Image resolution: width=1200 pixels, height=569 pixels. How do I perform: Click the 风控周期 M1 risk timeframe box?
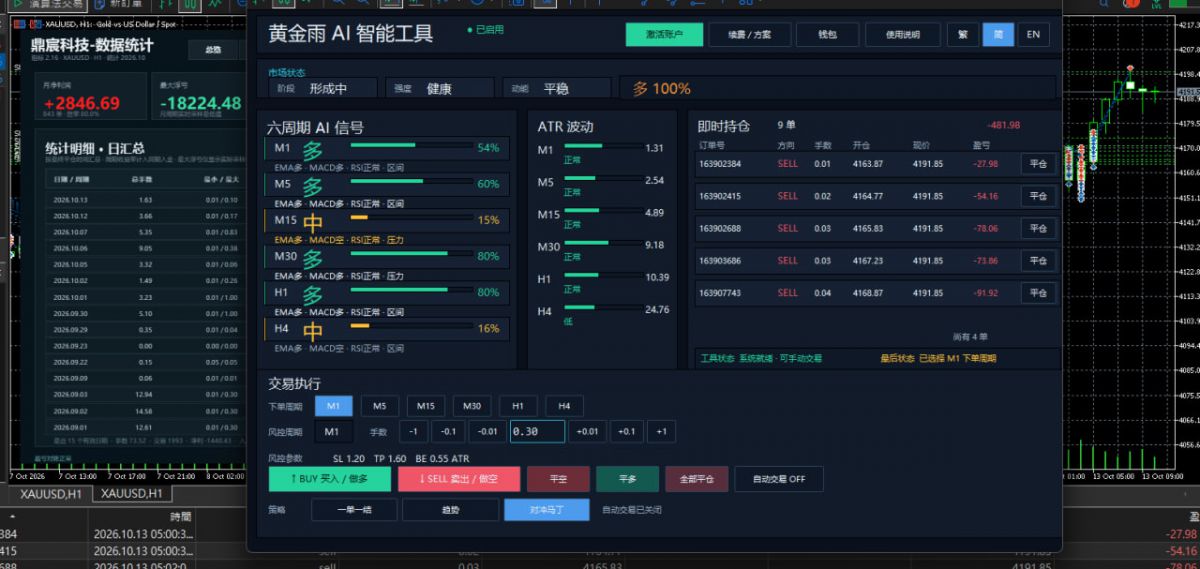[x=333, y=432]
